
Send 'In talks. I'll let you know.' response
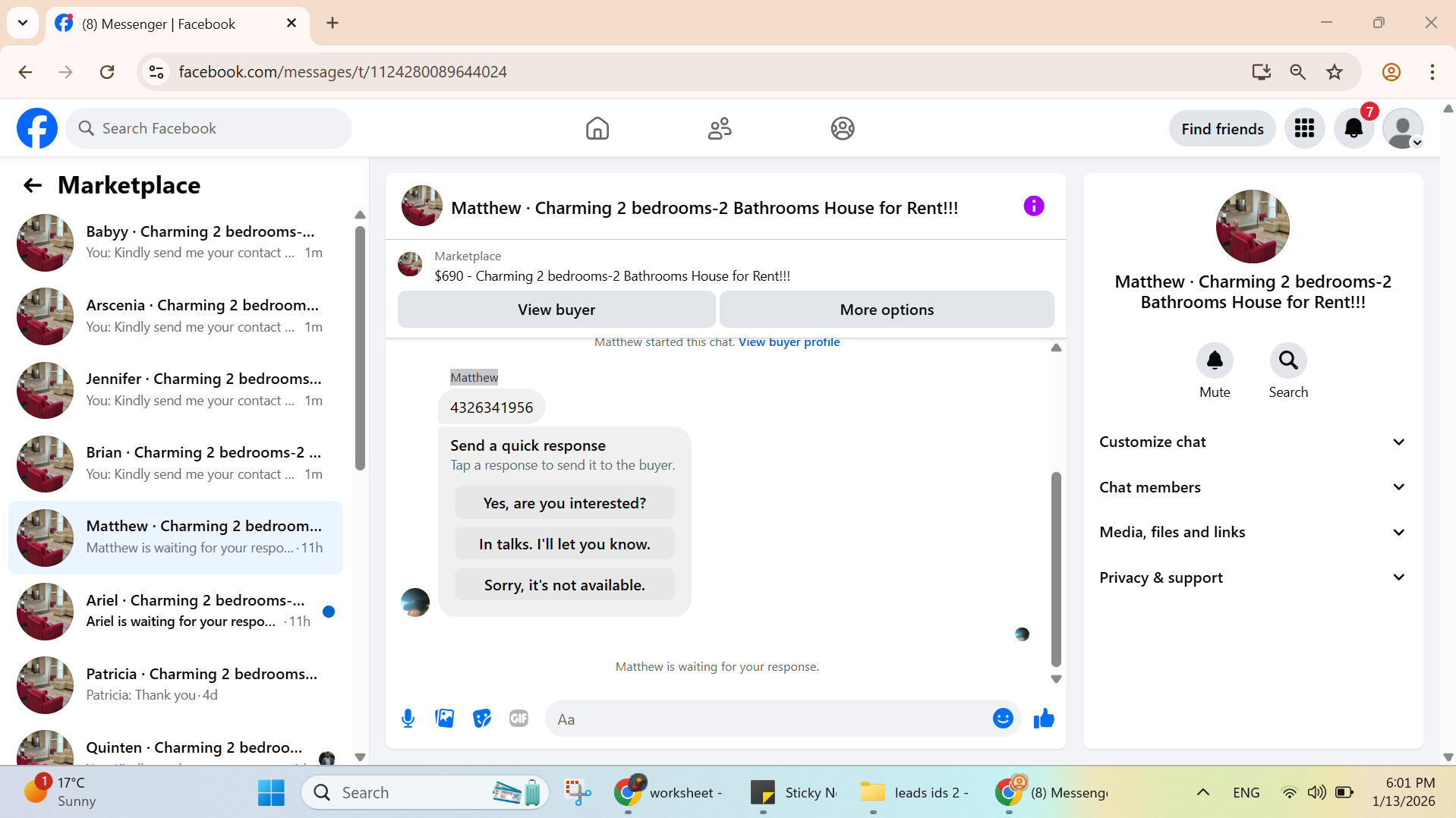(564, 544)
